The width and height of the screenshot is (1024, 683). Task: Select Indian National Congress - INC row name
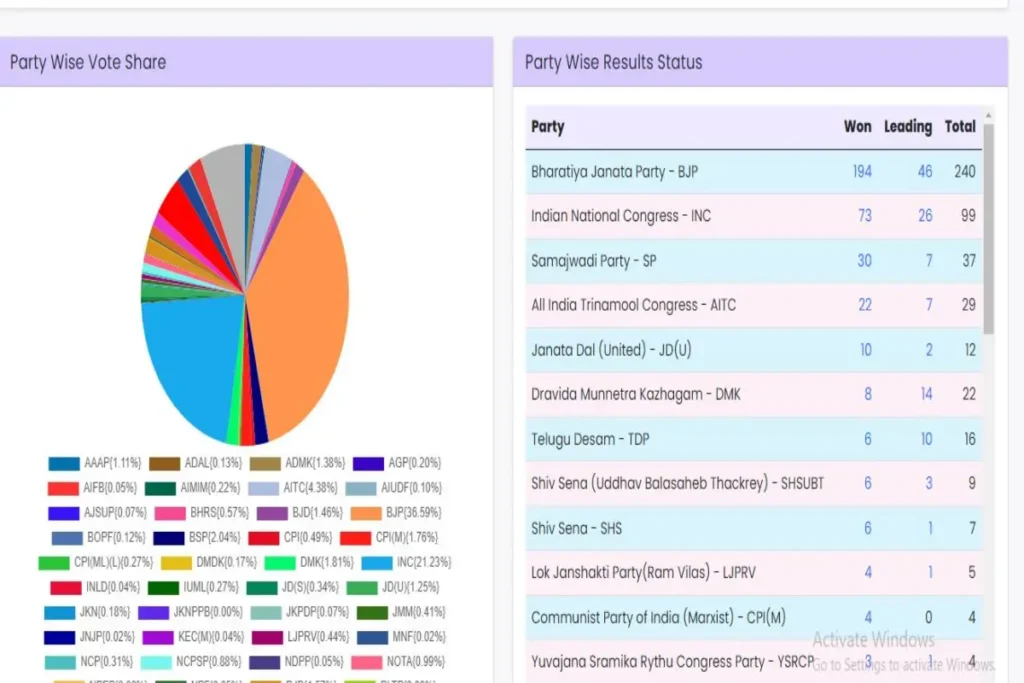click(x=620, y=216)
